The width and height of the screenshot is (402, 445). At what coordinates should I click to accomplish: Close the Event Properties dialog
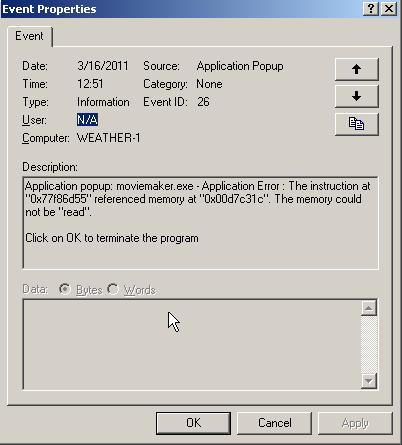(389, 9)
